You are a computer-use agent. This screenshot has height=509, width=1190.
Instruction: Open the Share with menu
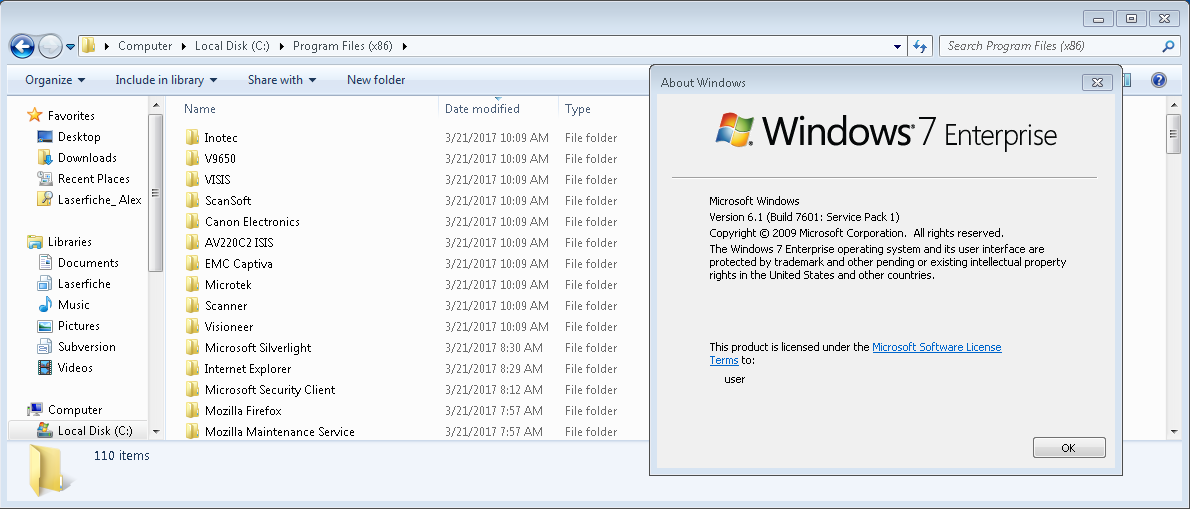pos(282,80)
